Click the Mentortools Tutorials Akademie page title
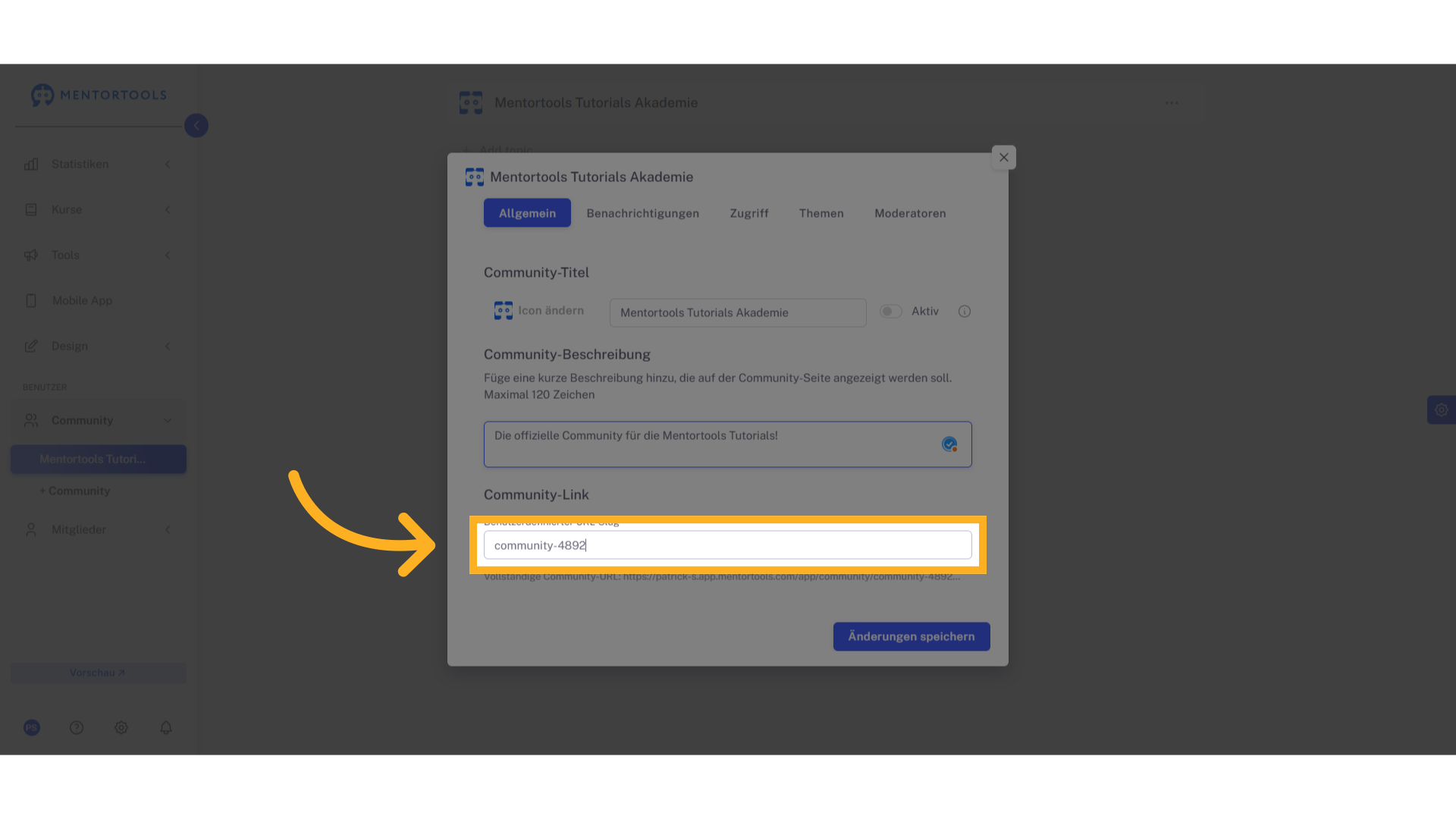 pyautogui.click(x=596, y=103)
